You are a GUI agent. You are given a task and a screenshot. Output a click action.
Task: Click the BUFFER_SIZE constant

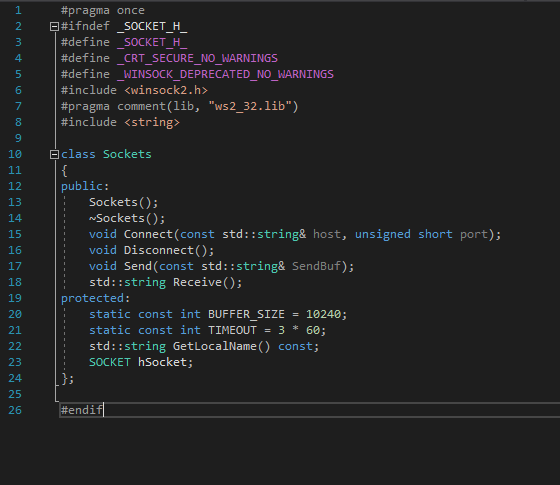tap(246, 314)
